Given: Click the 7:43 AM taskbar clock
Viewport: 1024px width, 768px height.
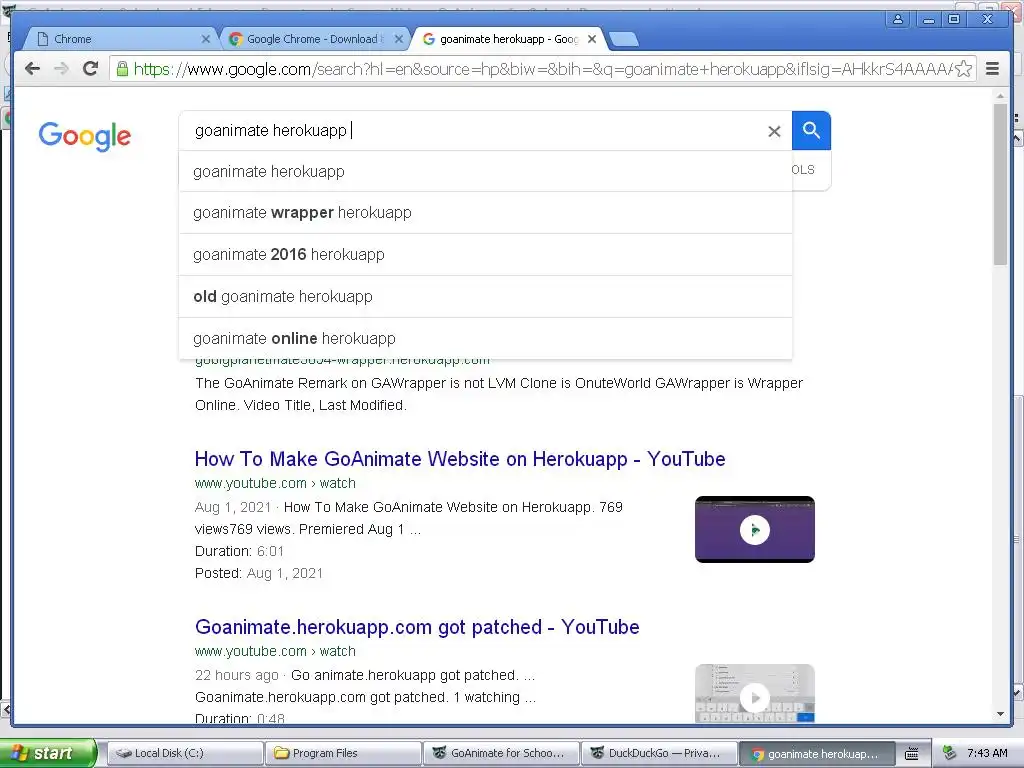Looking at the screenshot, I should [987, 753].
